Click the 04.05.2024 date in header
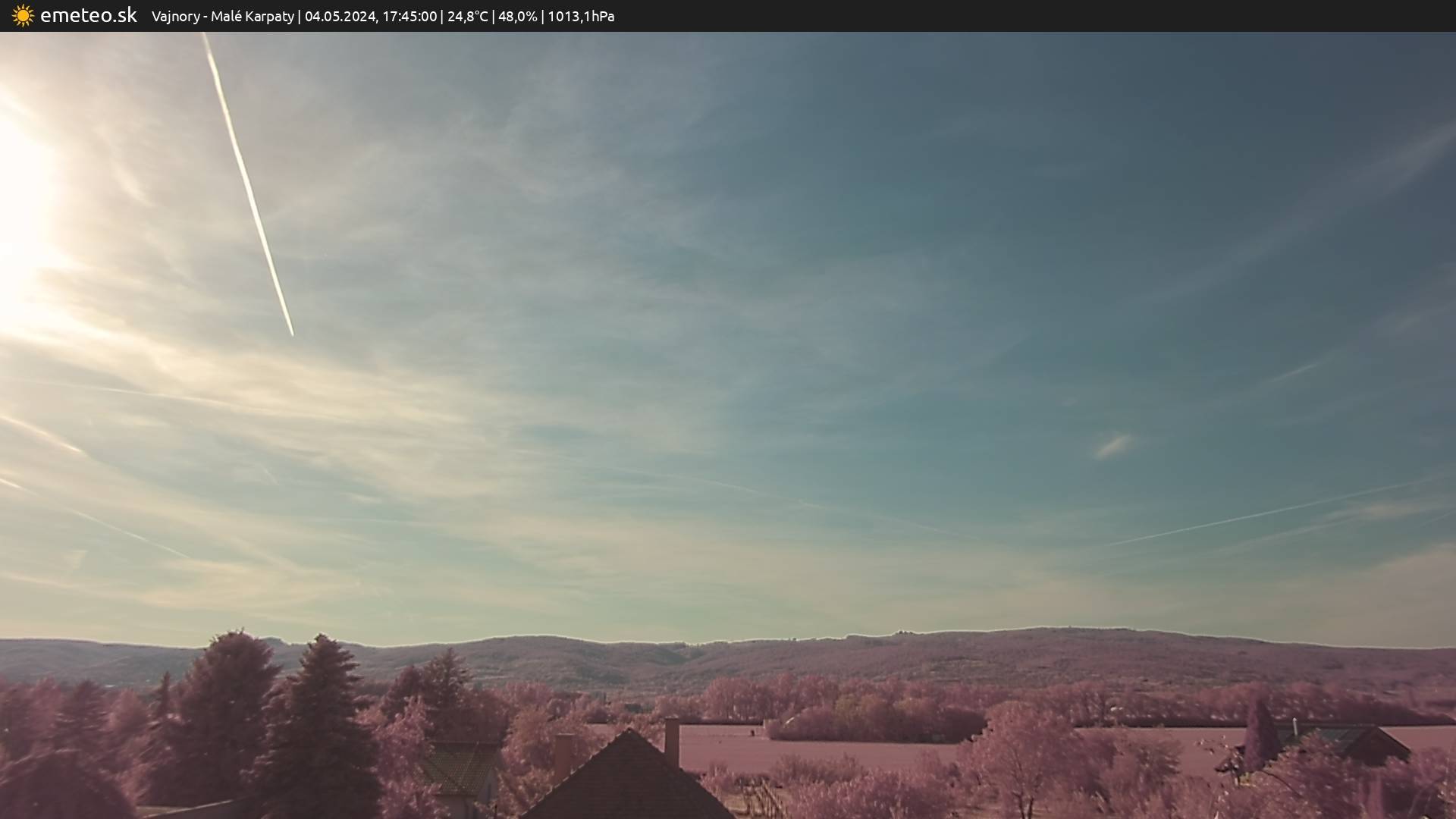This screenshot has height=819, width=1456. coord(340,16)
